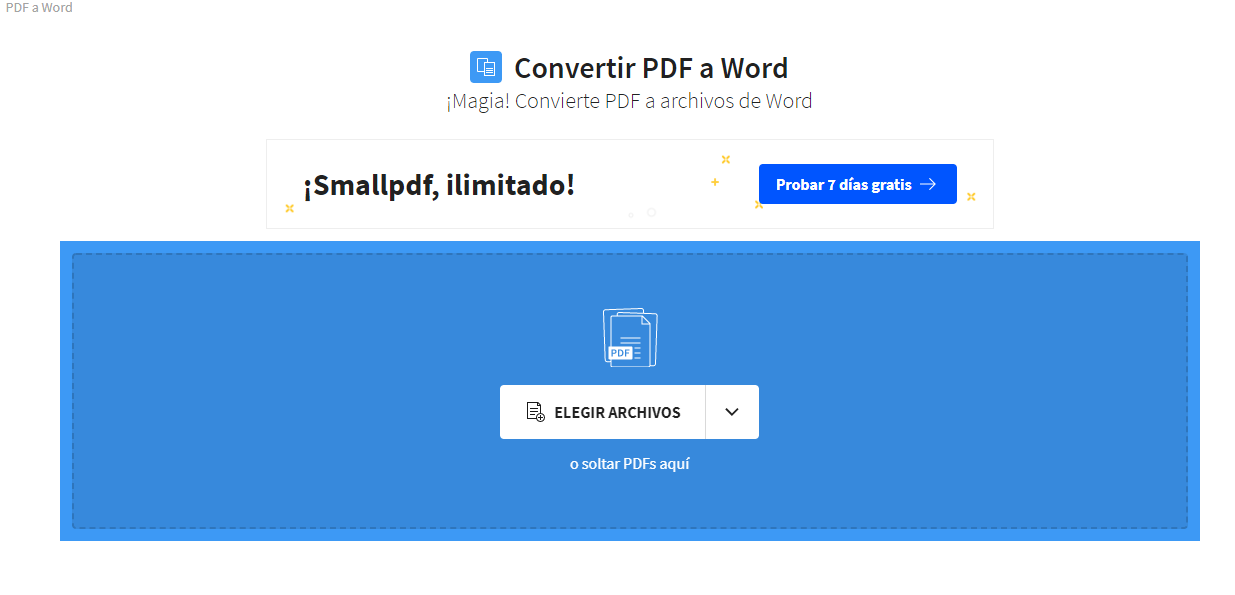Select the Convertir PDF a Word heading
Viewport: 1235px width, 595px height.
coord(651,68)
